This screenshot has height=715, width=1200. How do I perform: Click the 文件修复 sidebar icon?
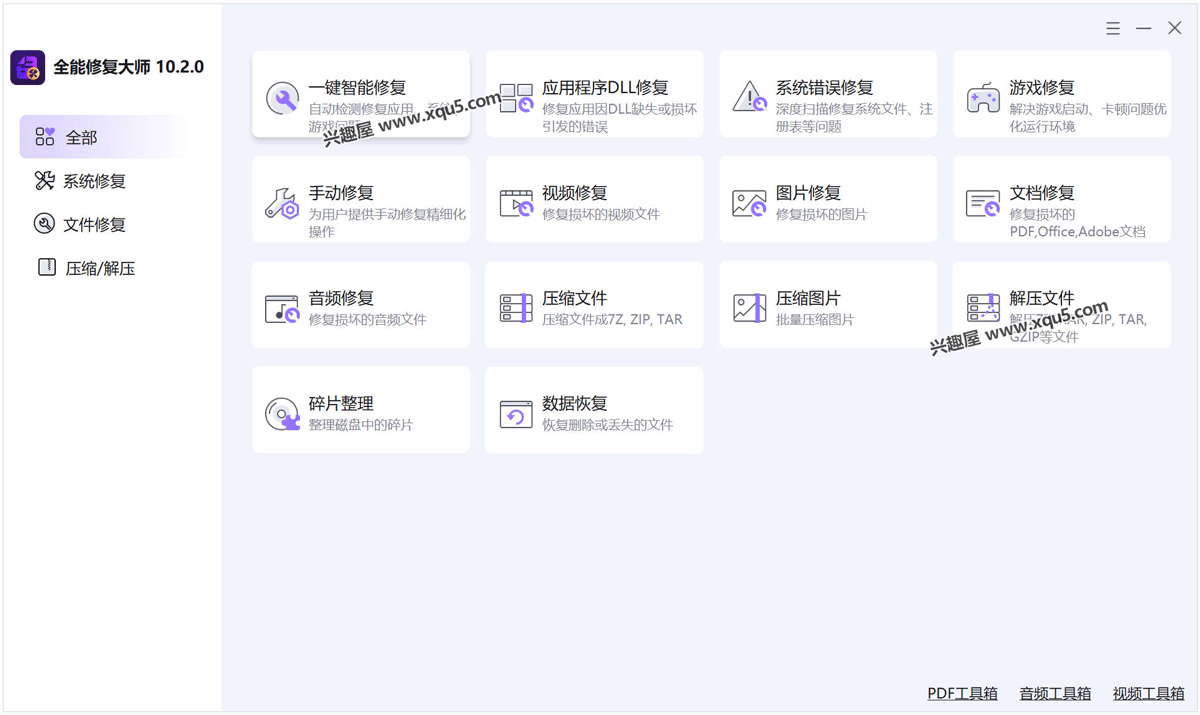(x=45, y=224)
